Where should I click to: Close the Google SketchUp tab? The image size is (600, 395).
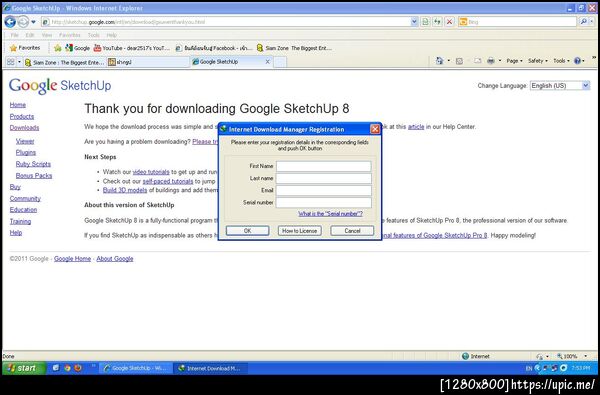point(267,62)
